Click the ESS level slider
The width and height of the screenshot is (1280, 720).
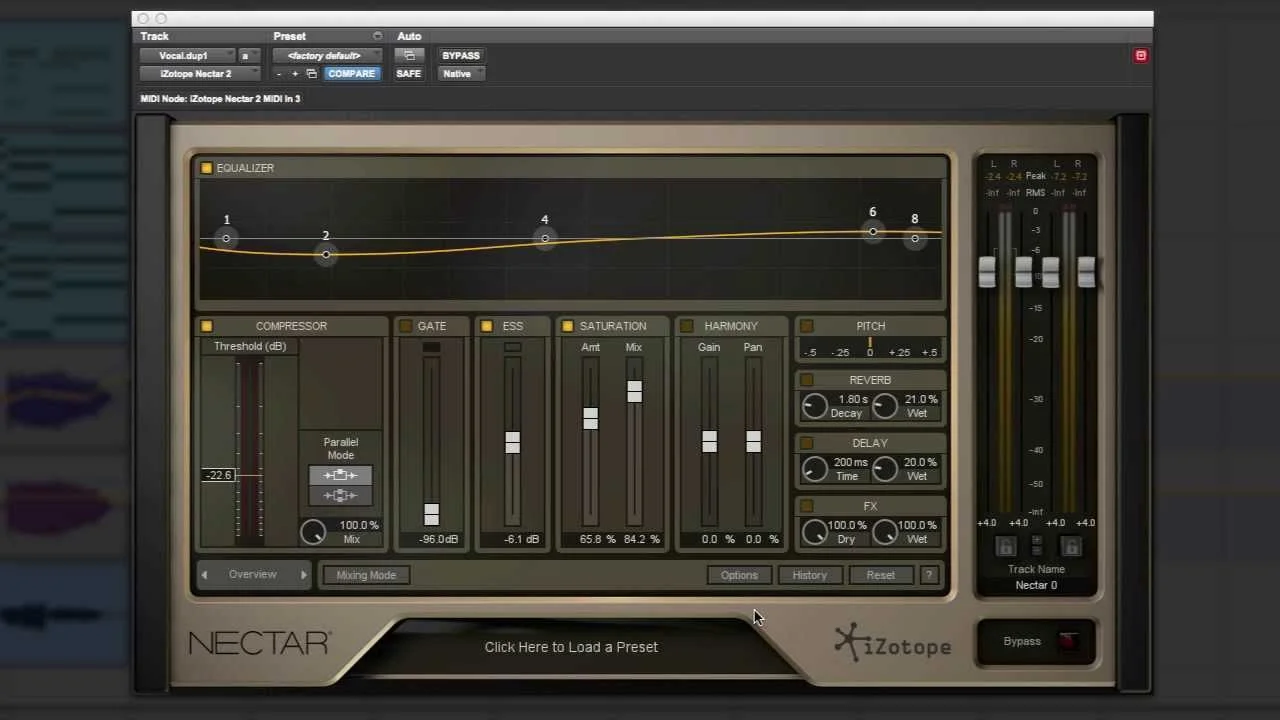pyautogui.click(x=512, y=443)
